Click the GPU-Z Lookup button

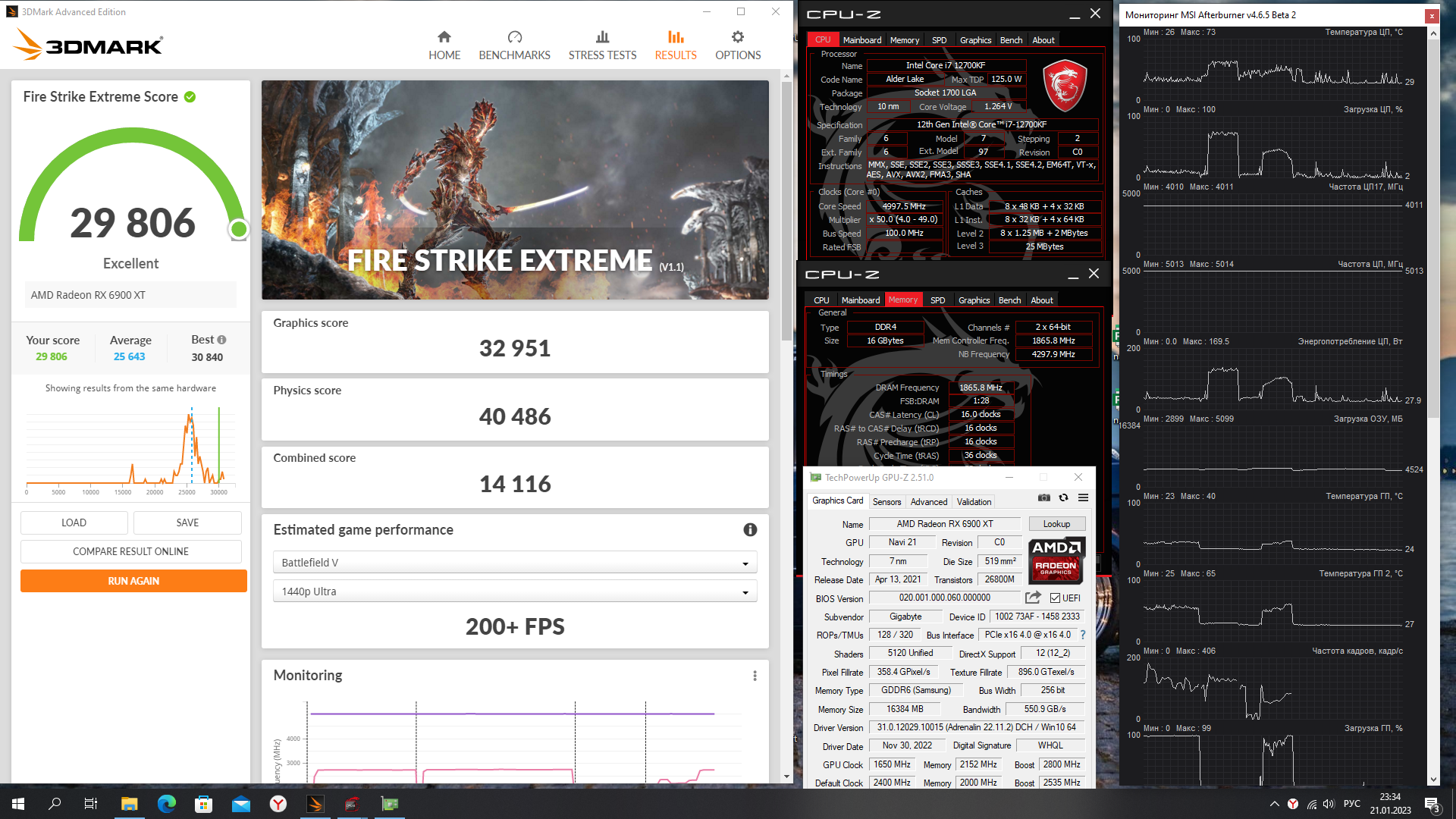[x=1056, y=524]
